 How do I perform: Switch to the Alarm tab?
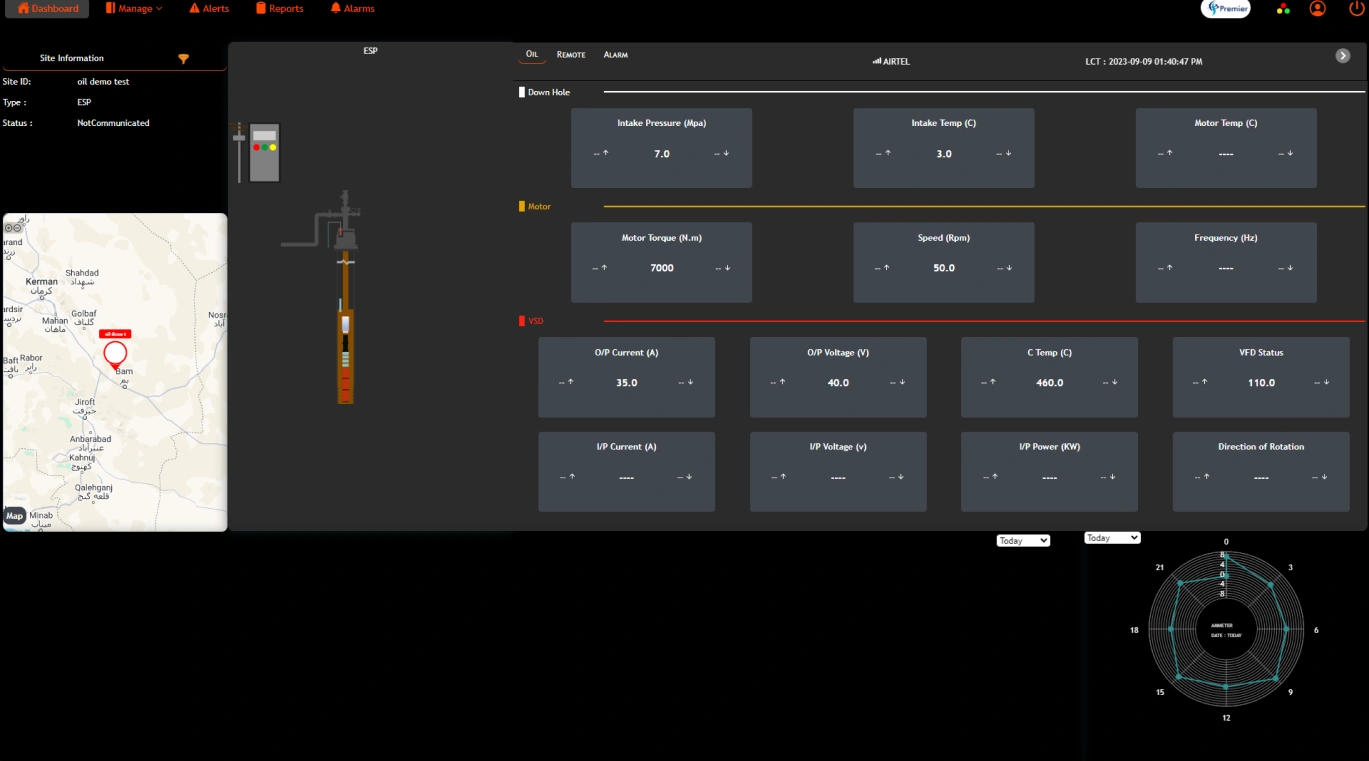615,54
